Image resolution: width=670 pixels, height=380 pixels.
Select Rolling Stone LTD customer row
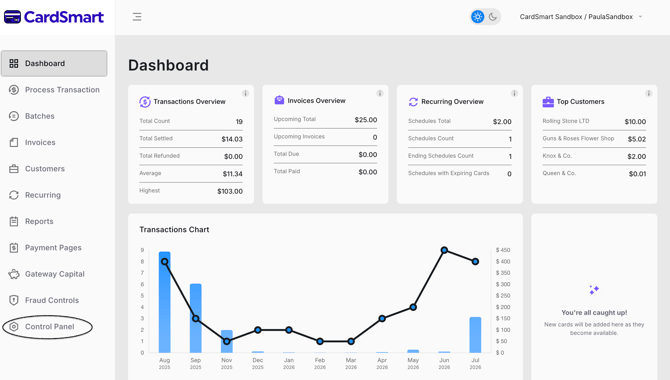594,121
